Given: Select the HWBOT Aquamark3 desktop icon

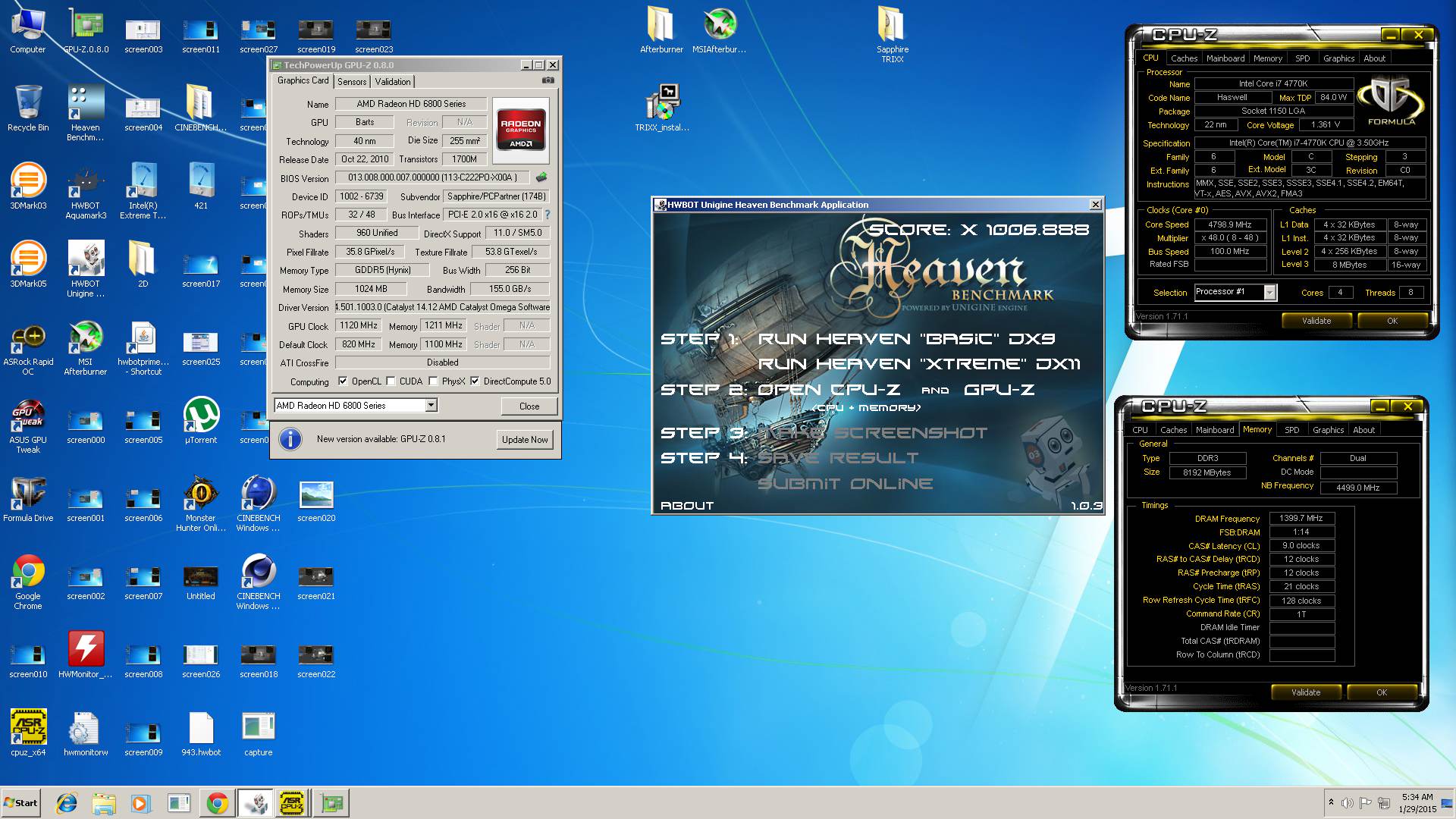Looking at the screenshot, I should (86, 191).
